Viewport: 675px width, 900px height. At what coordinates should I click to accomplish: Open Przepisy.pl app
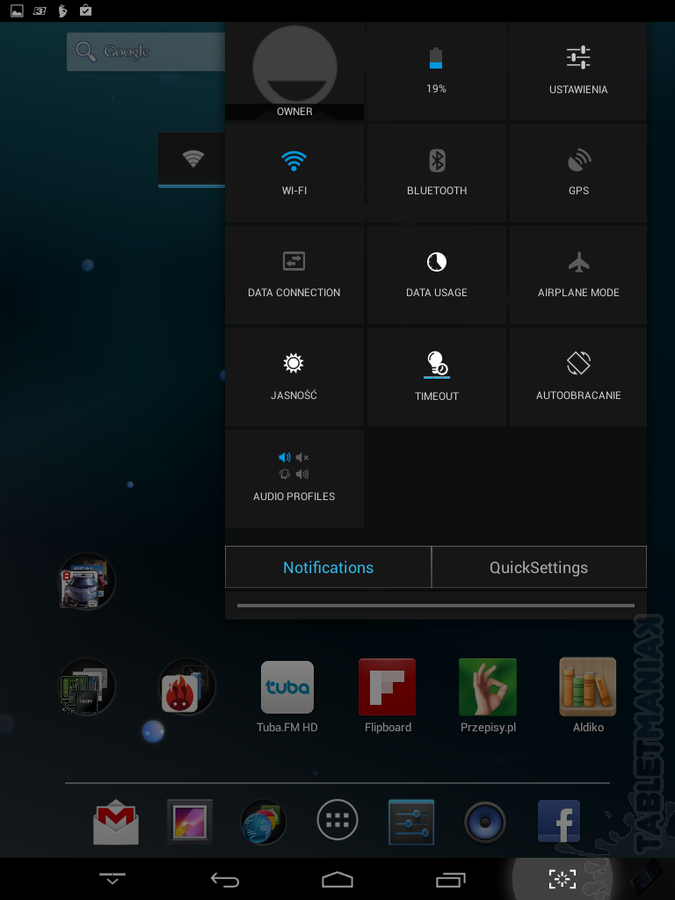488,696
